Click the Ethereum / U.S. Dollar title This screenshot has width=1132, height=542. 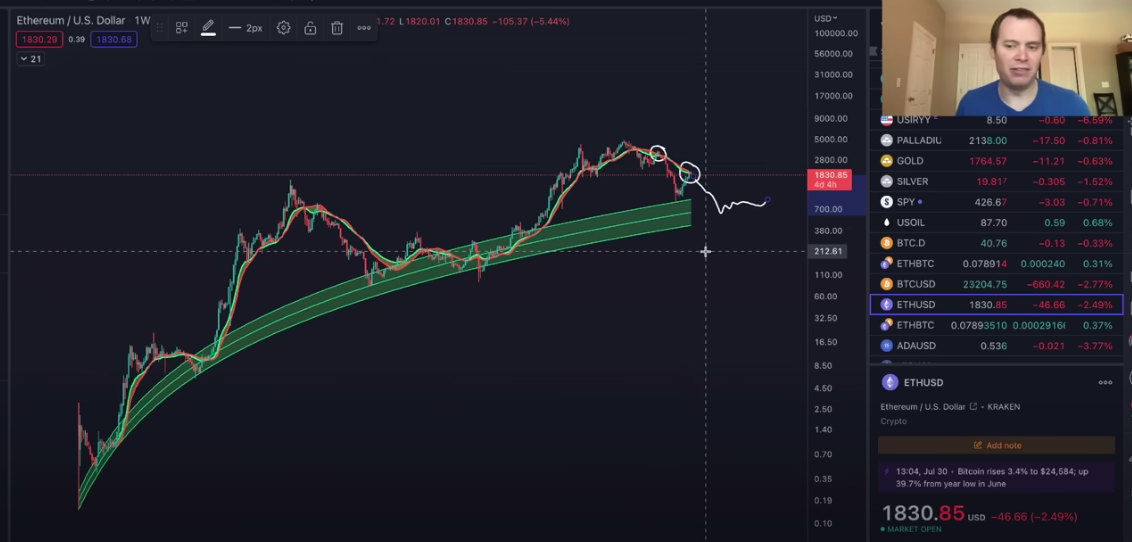tap(71, 21)
